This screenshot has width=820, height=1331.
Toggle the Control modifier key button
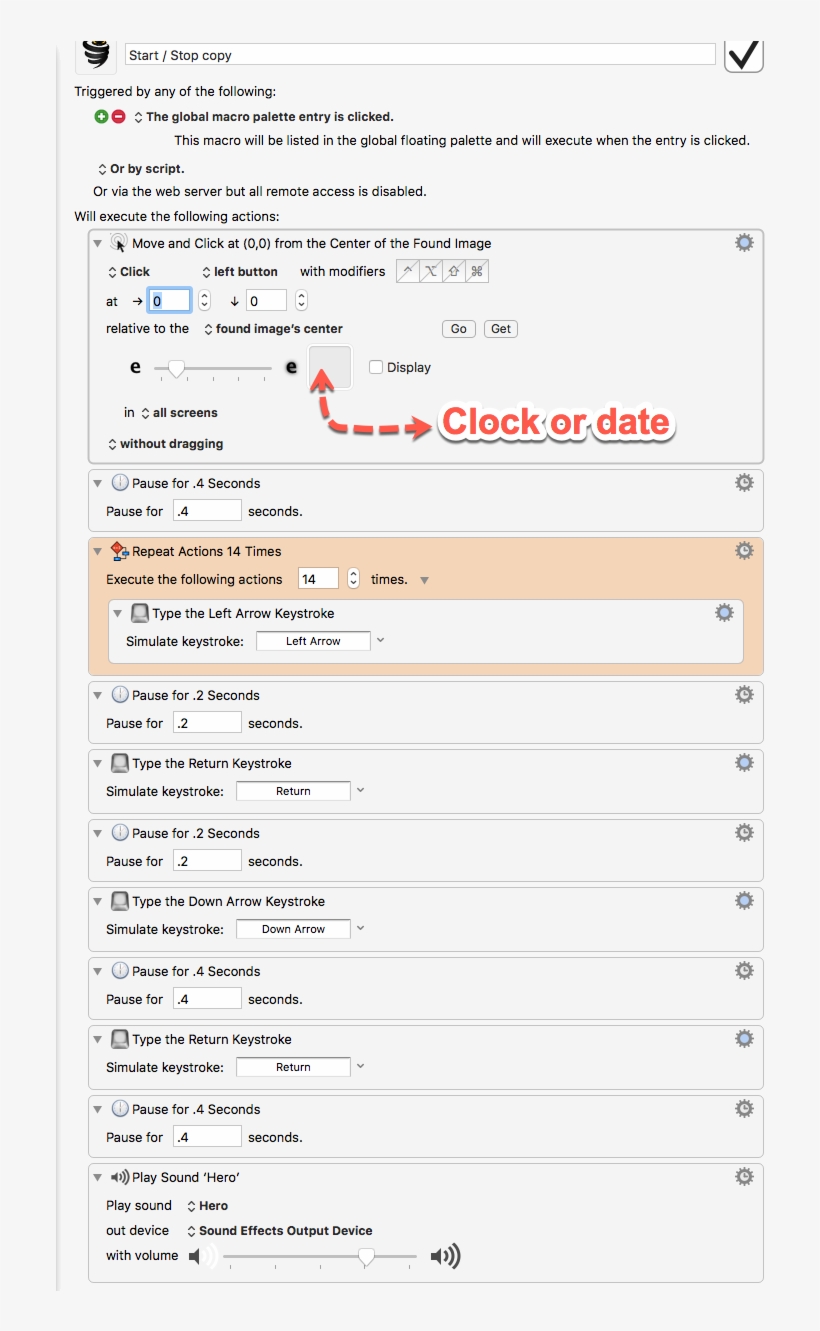click(408, 271)
